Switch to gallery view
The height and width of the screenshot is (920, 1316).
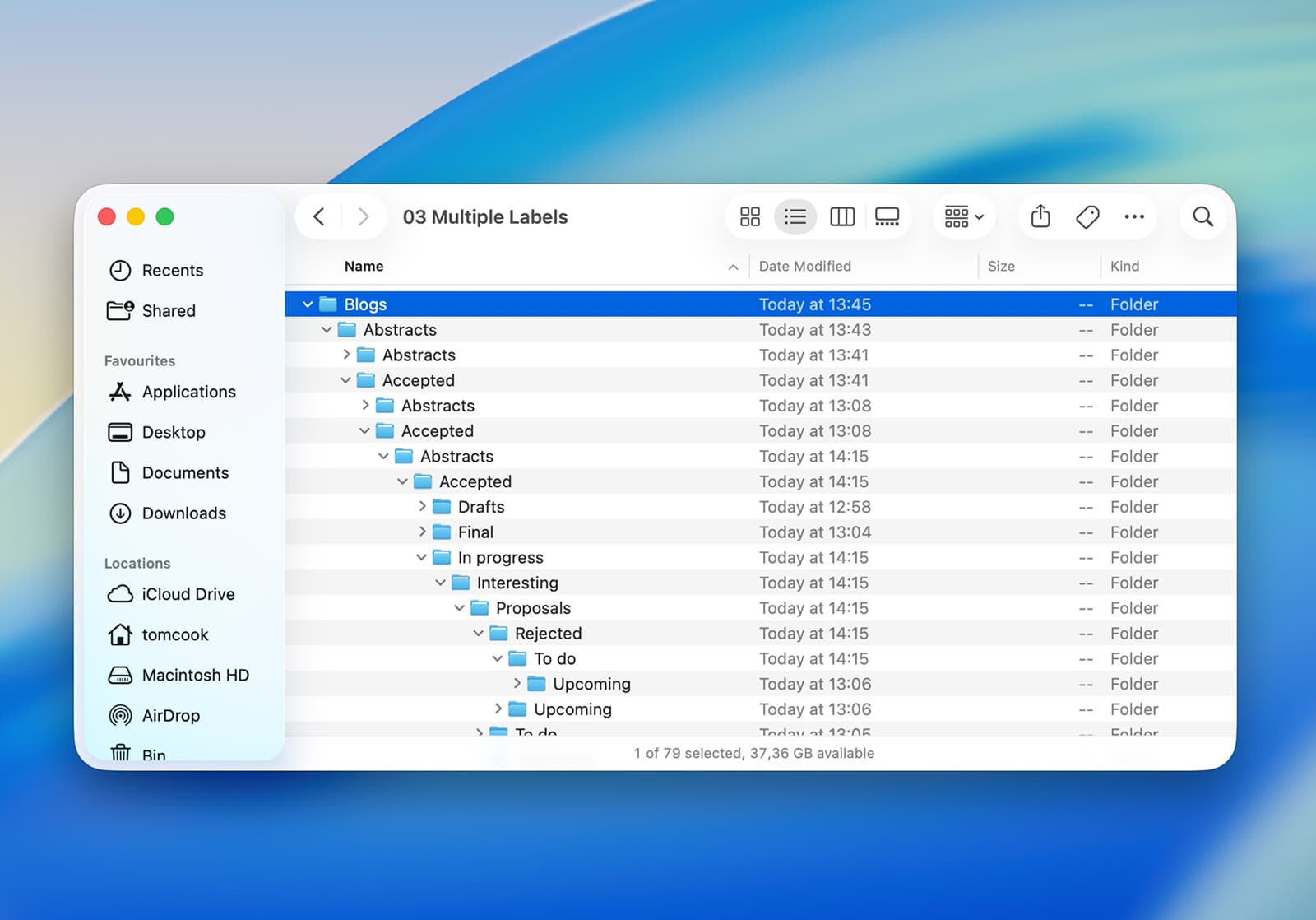(x=887, y=216)
